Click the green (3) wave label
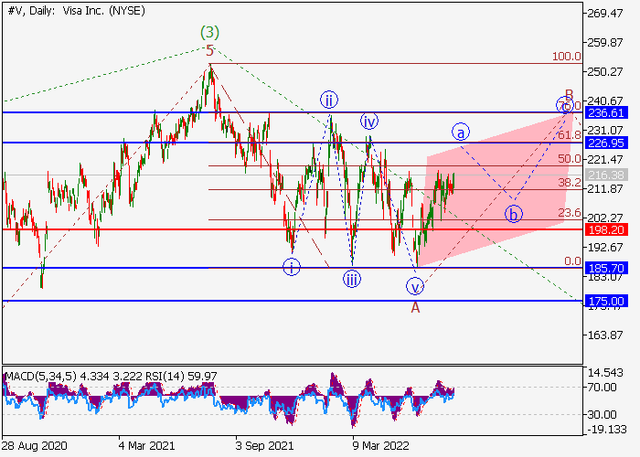This screenshot has height=457, width=640. (x=210, y=32)
